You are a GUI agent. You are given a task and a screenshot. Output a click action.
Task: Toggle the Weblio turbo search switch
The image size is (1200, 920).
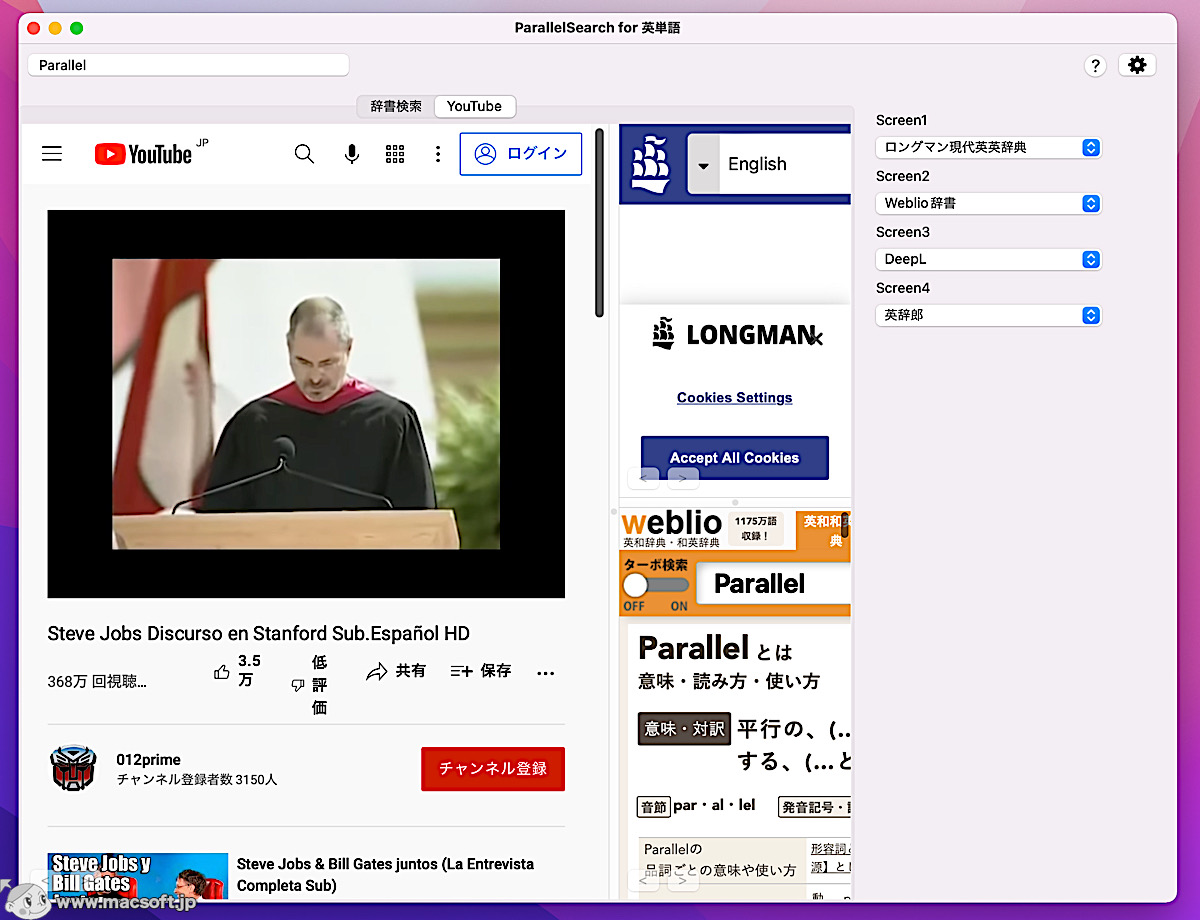[654, 585]
